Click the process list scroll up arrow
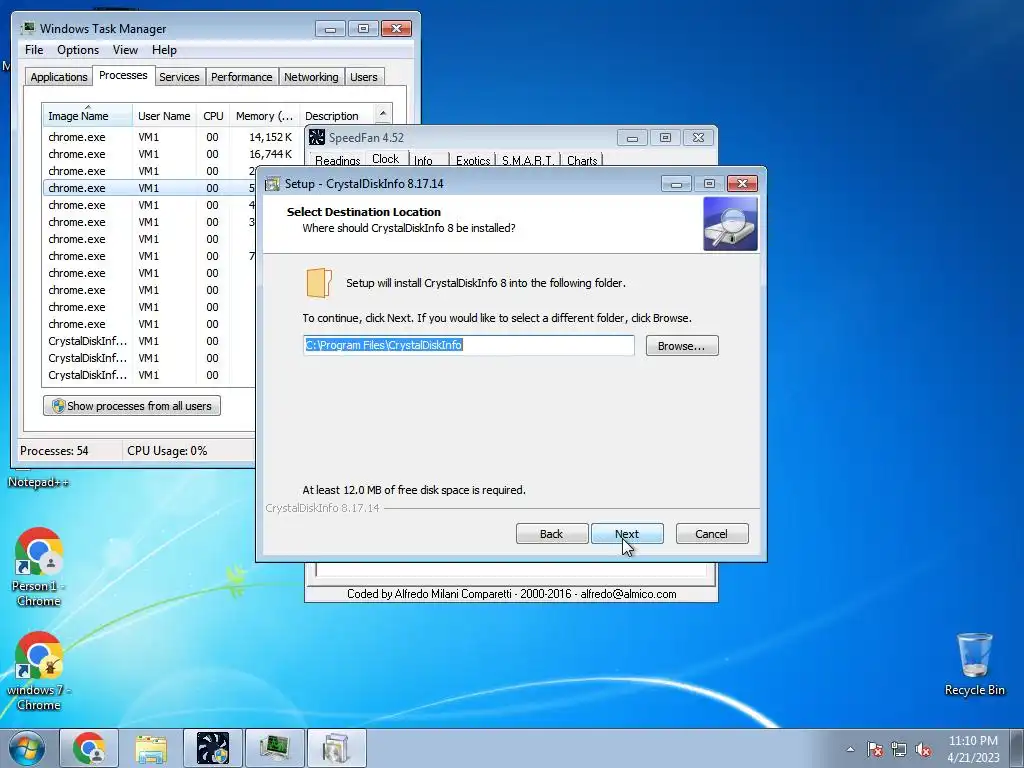Viewport: 1024px width, 768px height. point(383,114)
